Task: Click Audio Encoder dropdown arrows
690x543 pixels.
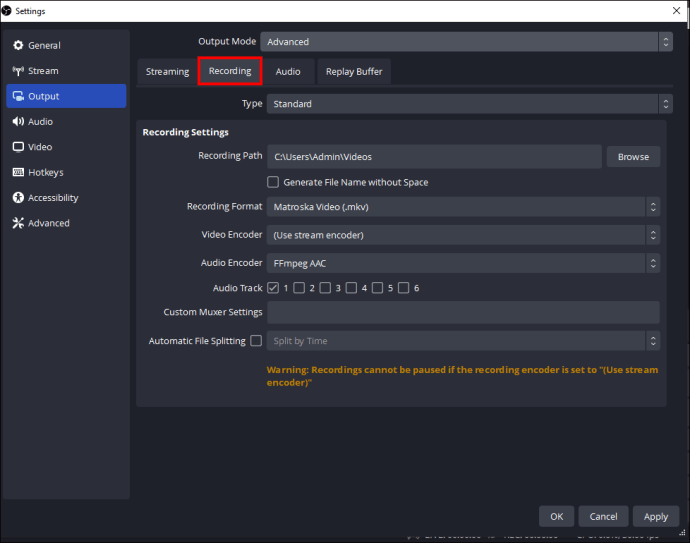Action: pos(653,263)
